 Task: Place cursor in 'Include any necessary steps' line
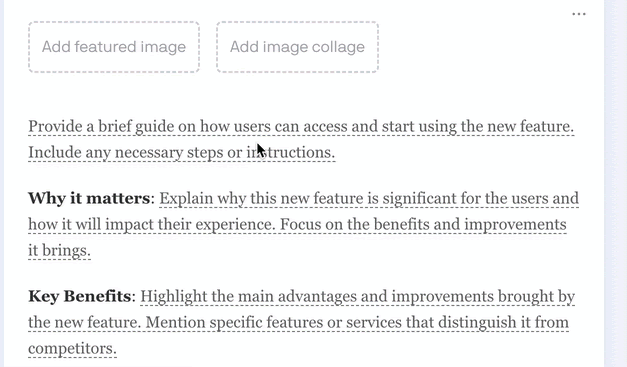click(182, 152)
